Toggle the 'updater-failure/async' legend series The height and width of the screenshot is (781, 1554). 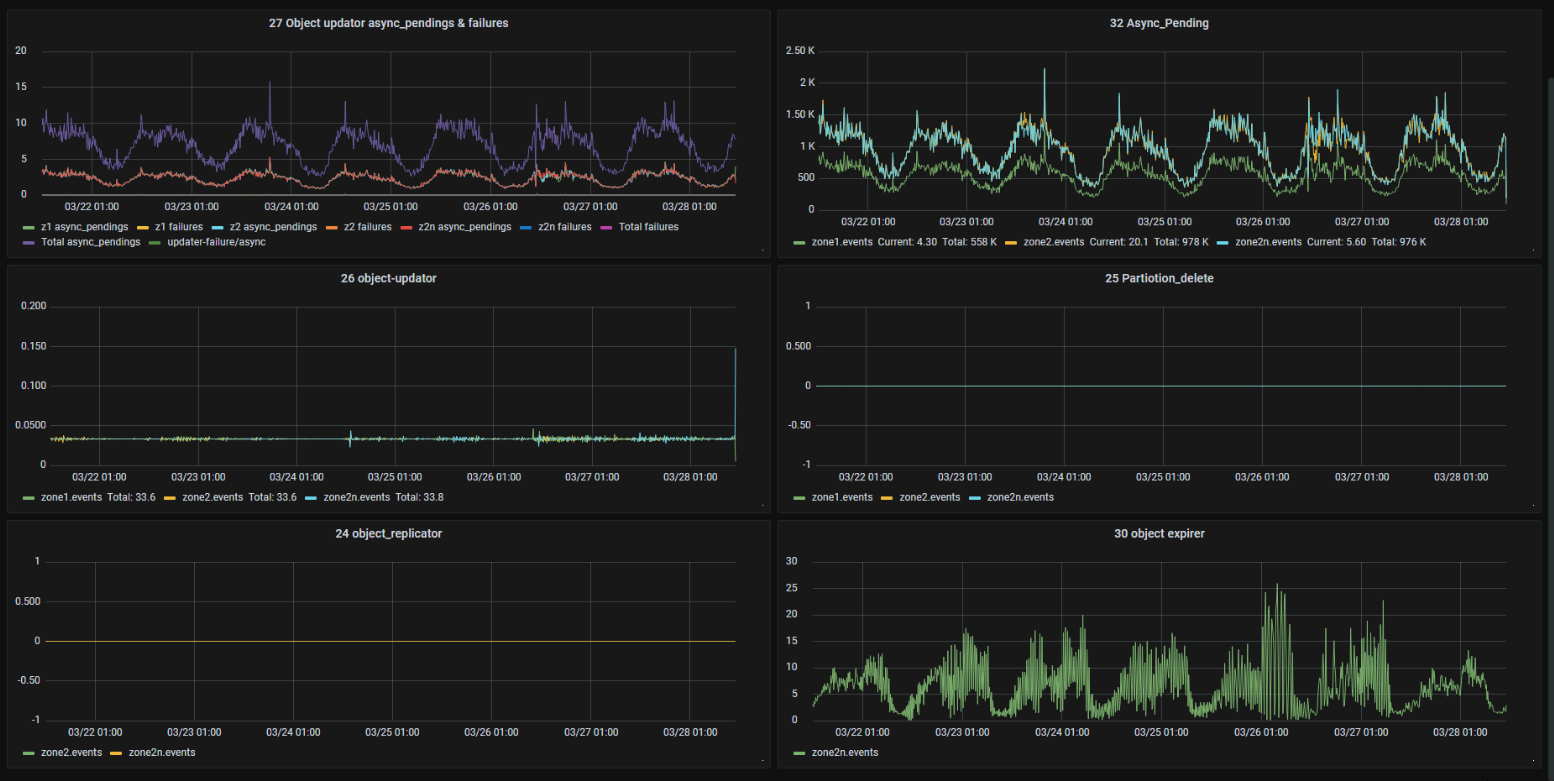click(x=216, y=242)
